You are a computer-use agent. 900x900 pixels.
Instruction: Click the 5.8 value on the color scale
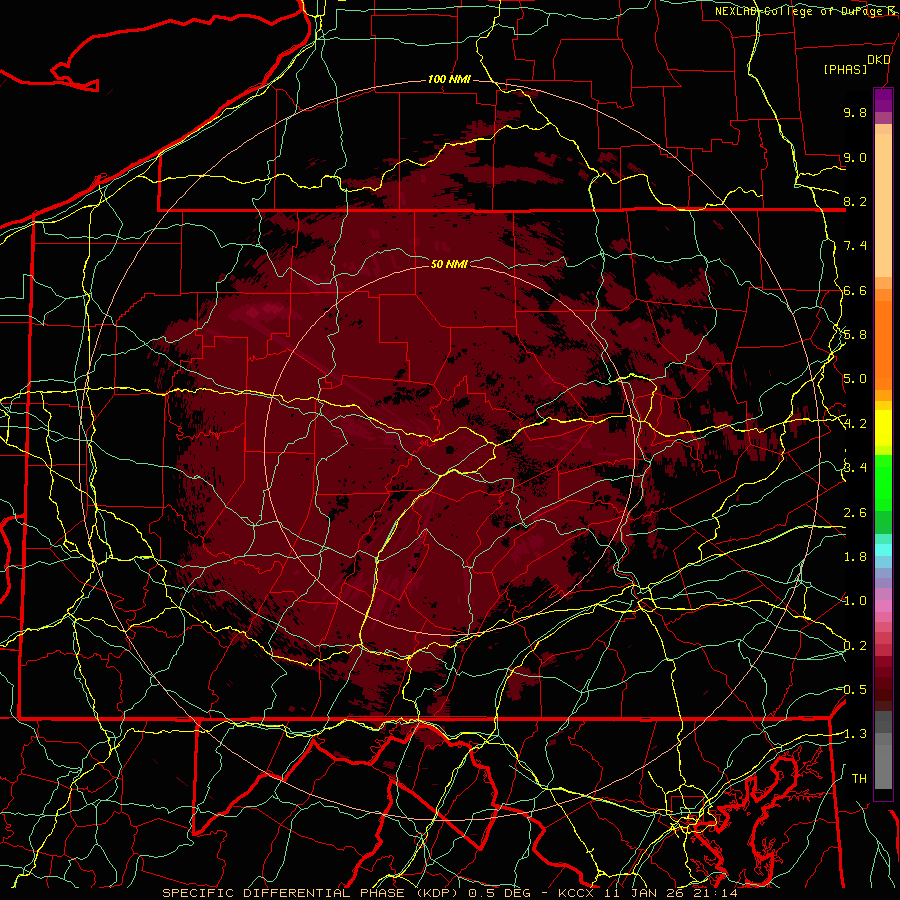[x=855, y=335]
